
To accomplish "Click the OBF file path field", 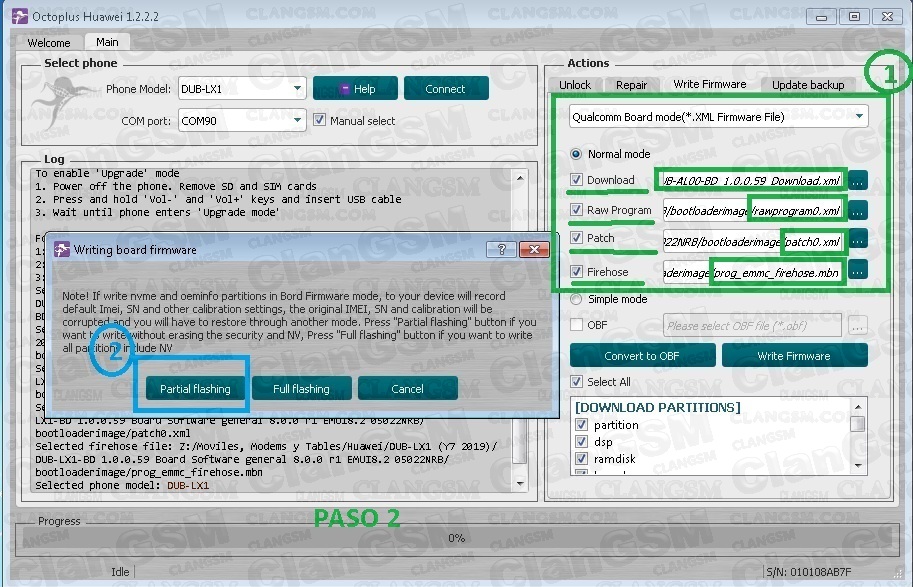I will tap(752, 326).
